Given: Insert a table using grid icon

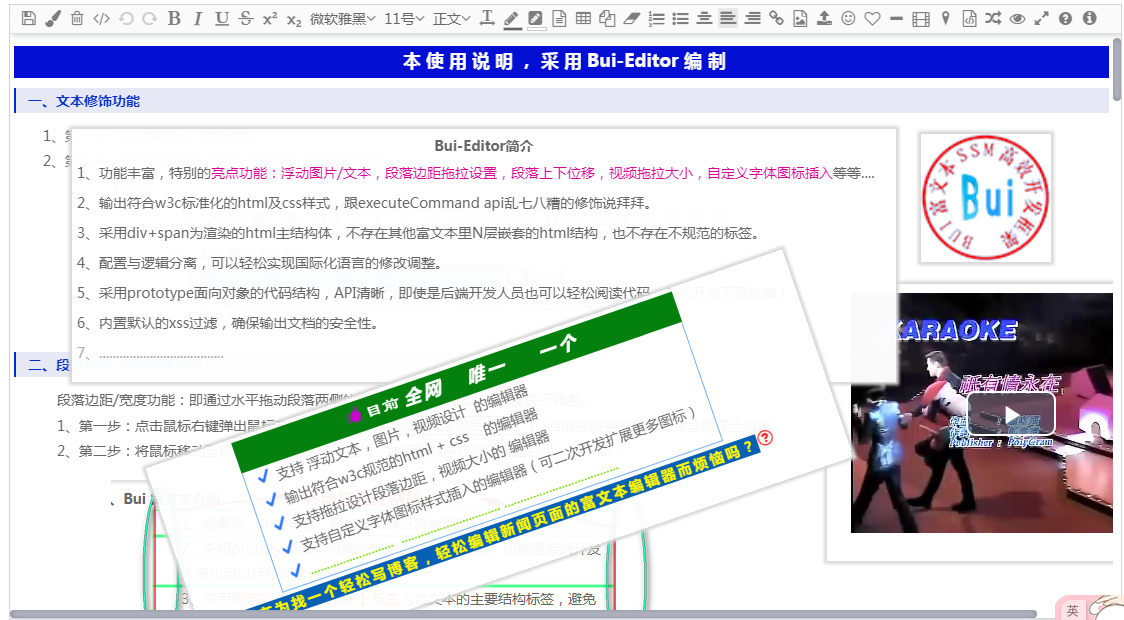Looking at the screenshot, I should (x=584, y=19).
